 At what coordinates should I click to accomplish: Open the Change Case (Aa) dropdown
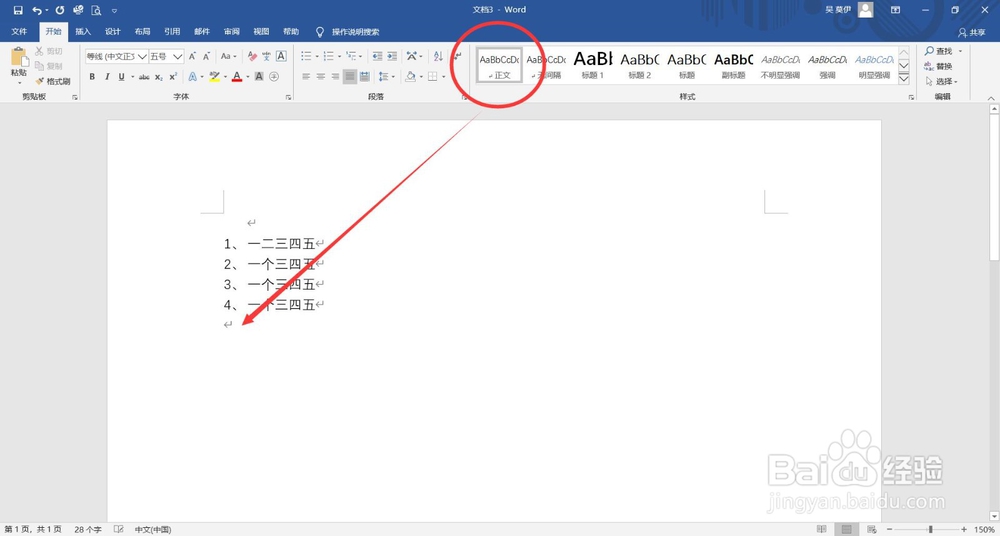click(x=228, y=56)
